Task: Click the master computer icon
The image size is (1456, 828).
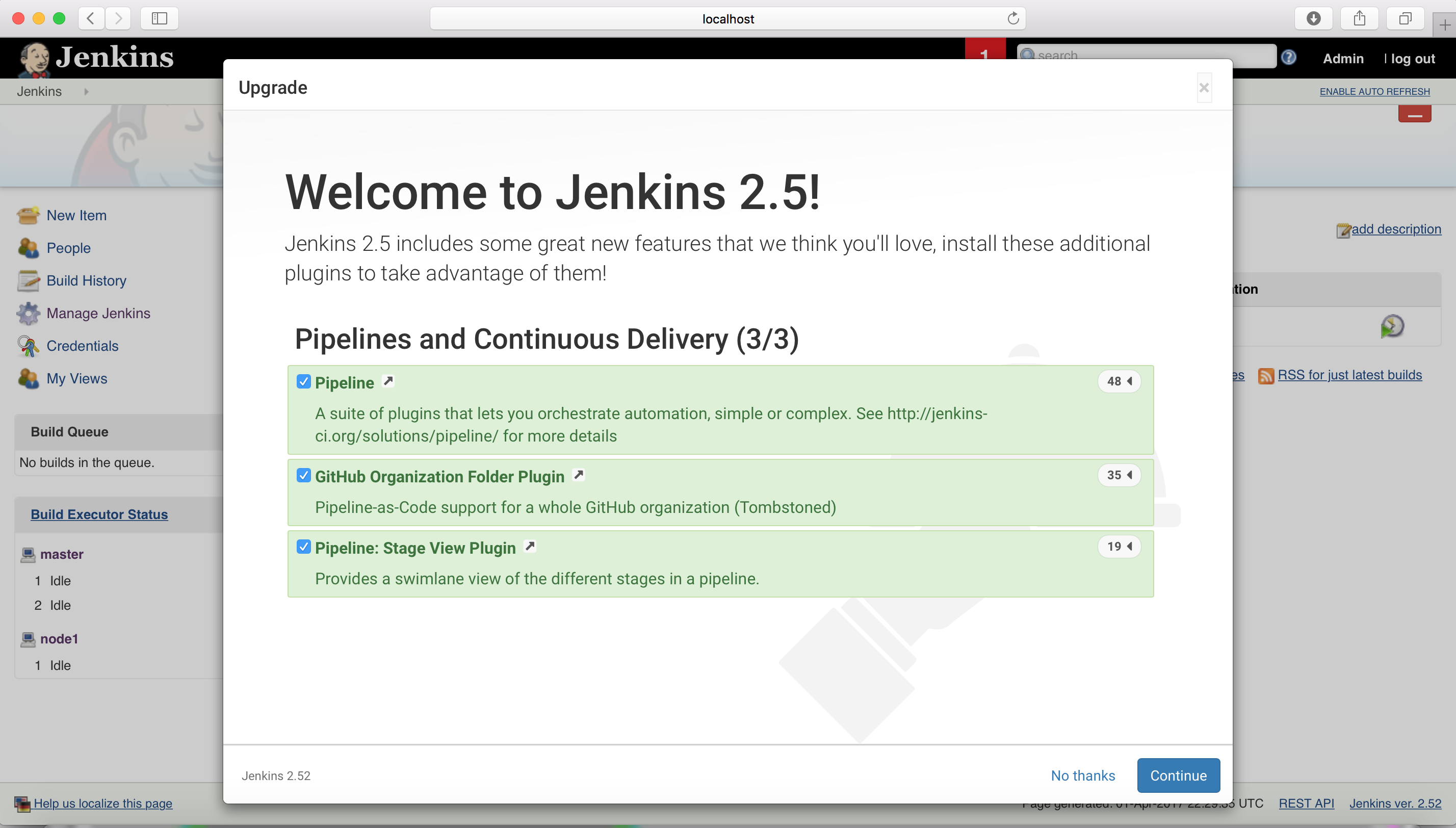Action: [28, 555]
